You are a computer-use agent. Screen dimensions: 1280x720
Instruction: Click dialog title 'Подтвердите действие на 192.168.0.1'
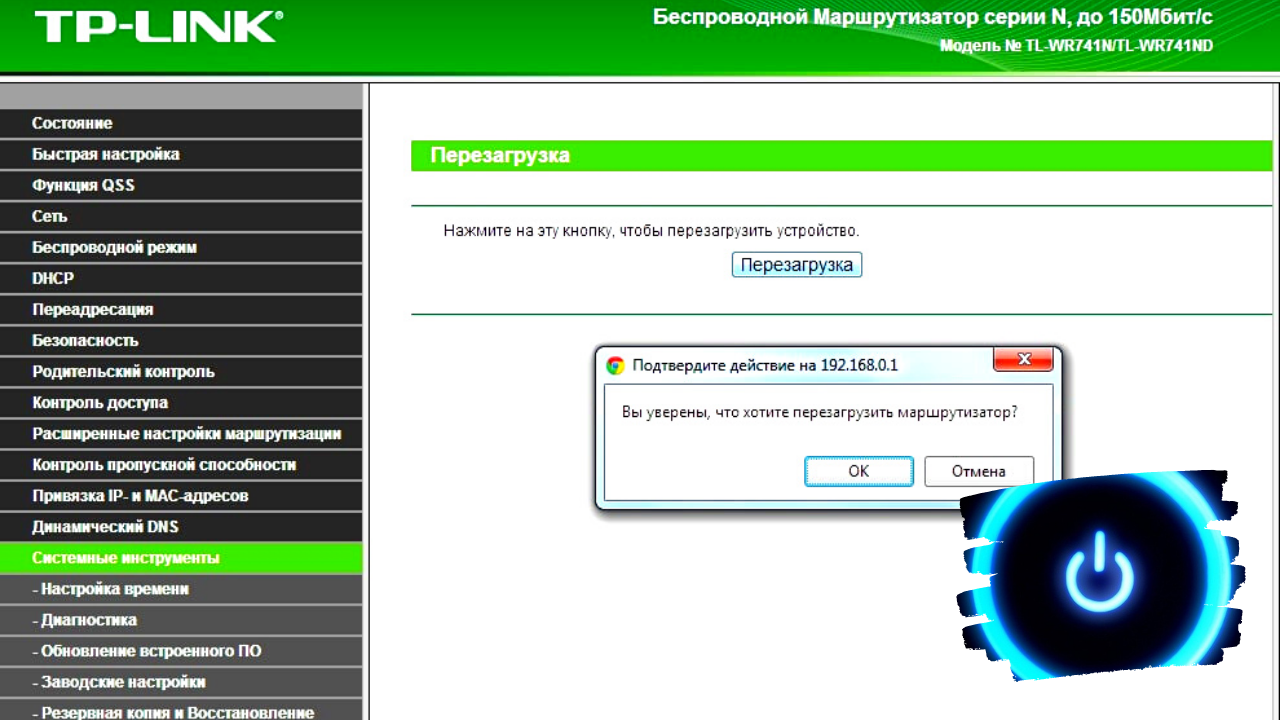point(765,366)
